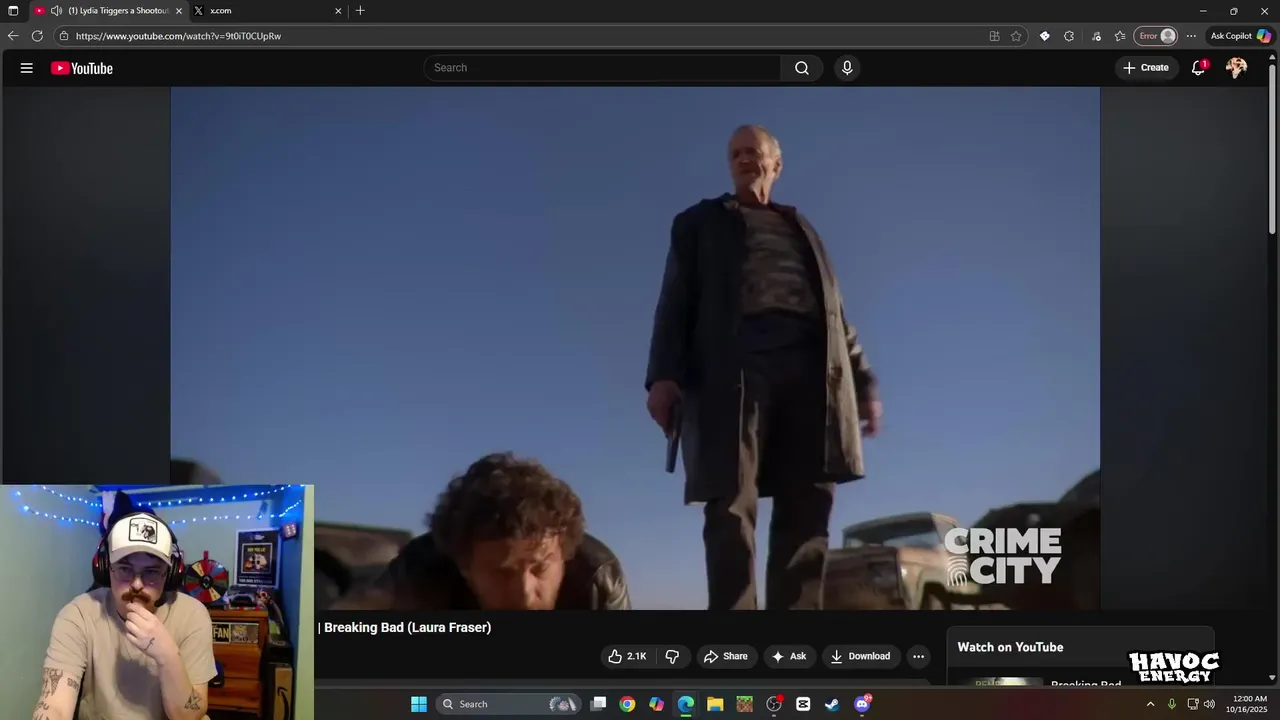Open the network status tray icon
Image resolution: width=1280 pixels, height=720 pixels.
click(1192, 704)
